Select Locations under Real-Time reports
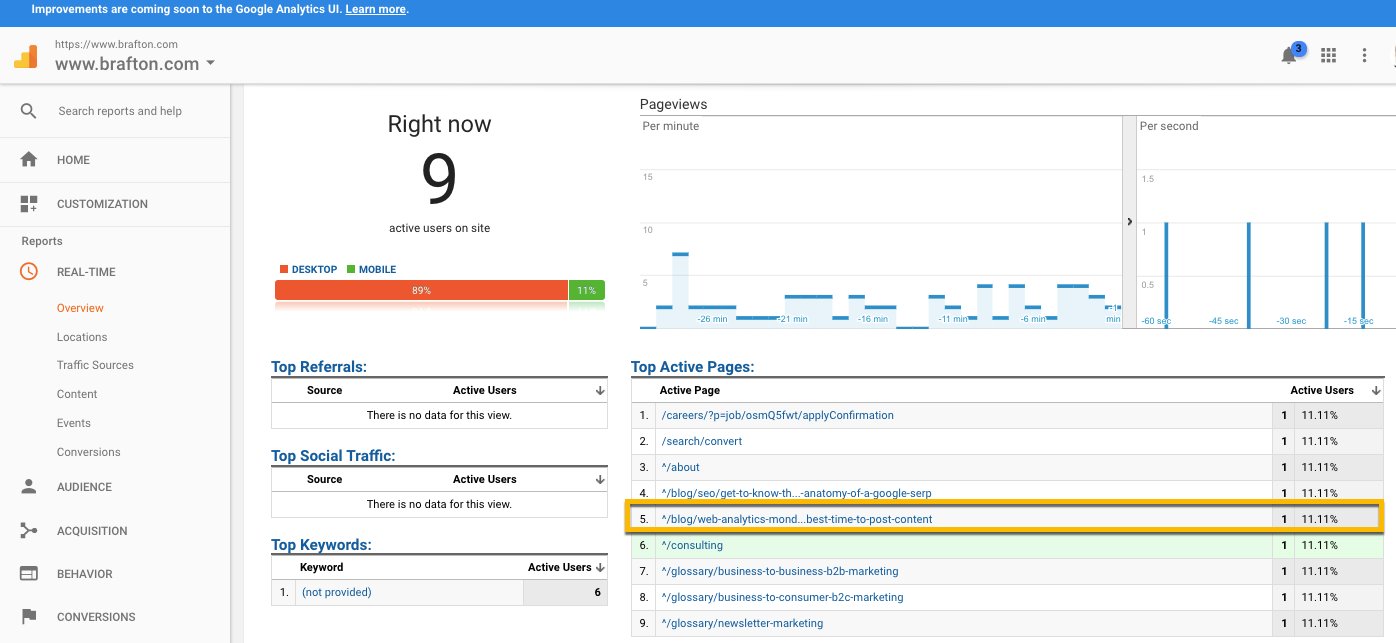The image size is (1396, 643). tap(82, 337)
